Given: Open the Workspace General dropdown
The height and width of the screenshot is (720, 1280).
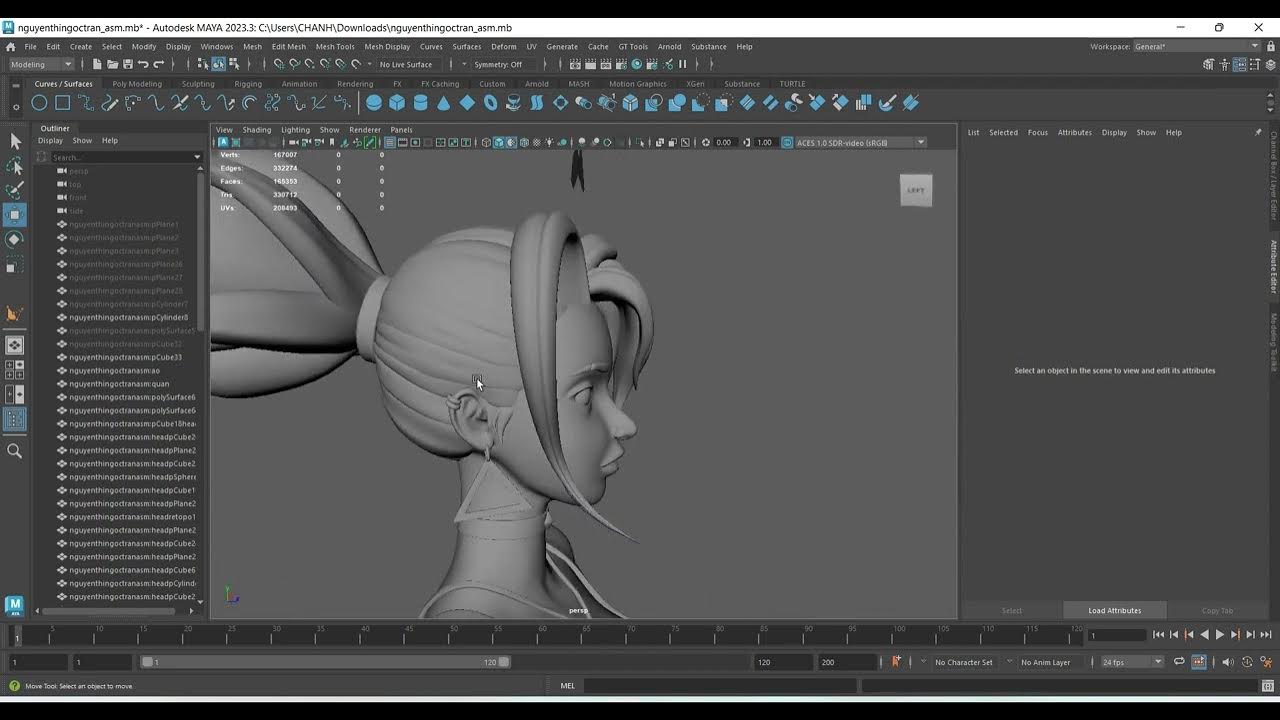Looking at the screenshot, I should pyautogui.click(x=1197, y=47).
